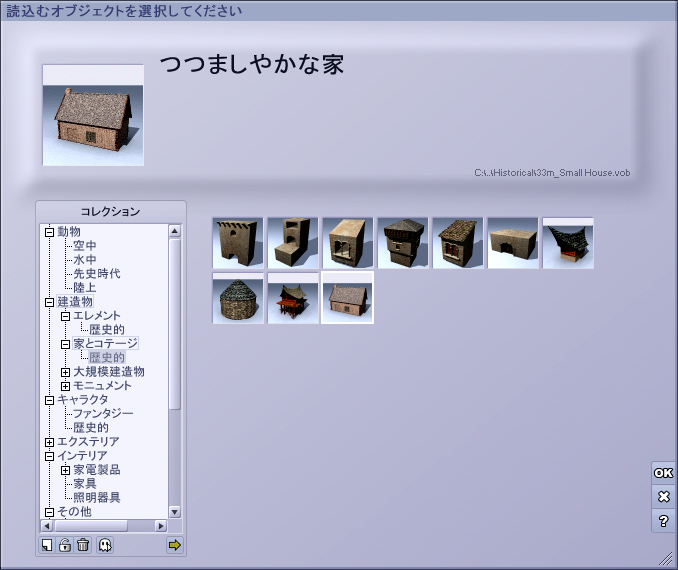Select the tiled-roof house with red windows
This screenshot has height=570, width=678.
click(x=458, y=243)
